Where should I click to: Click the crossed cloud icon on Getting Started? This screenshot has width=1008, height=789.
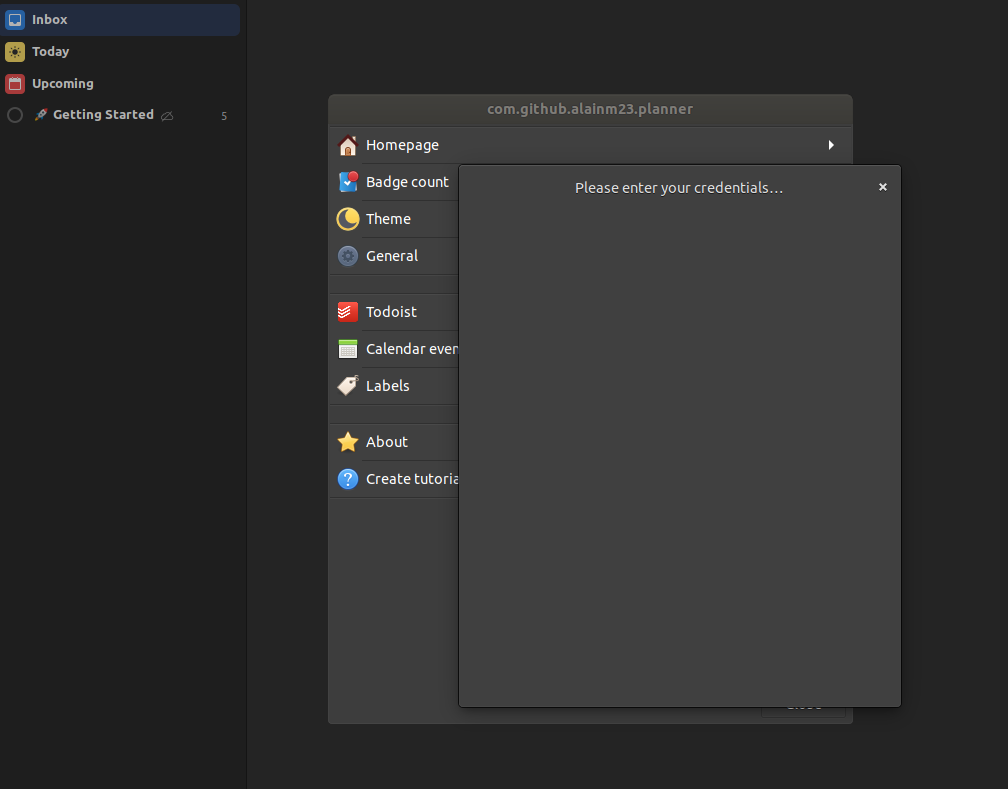167,116
